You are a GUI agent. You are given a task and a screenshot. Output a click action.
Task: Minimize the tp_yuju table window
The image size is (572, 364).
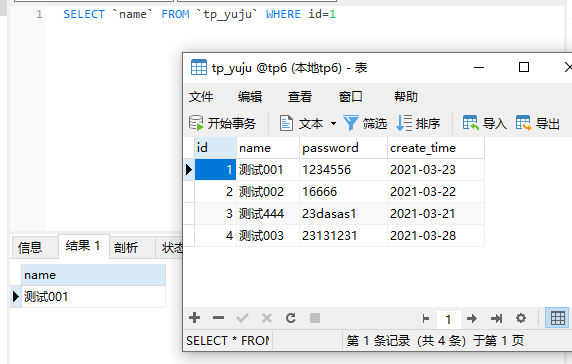[479, 67]
